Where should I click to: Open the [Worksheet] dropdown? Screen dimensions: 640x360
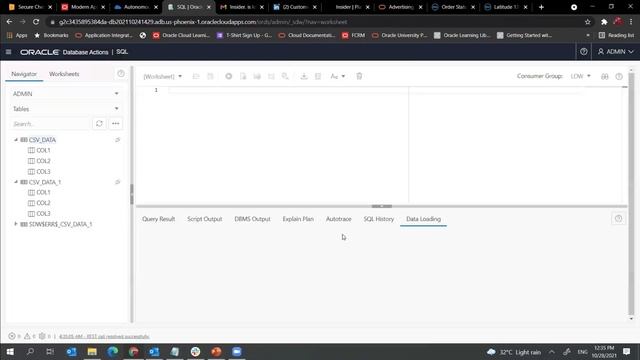pyautogui.click(x=163, y=76)
